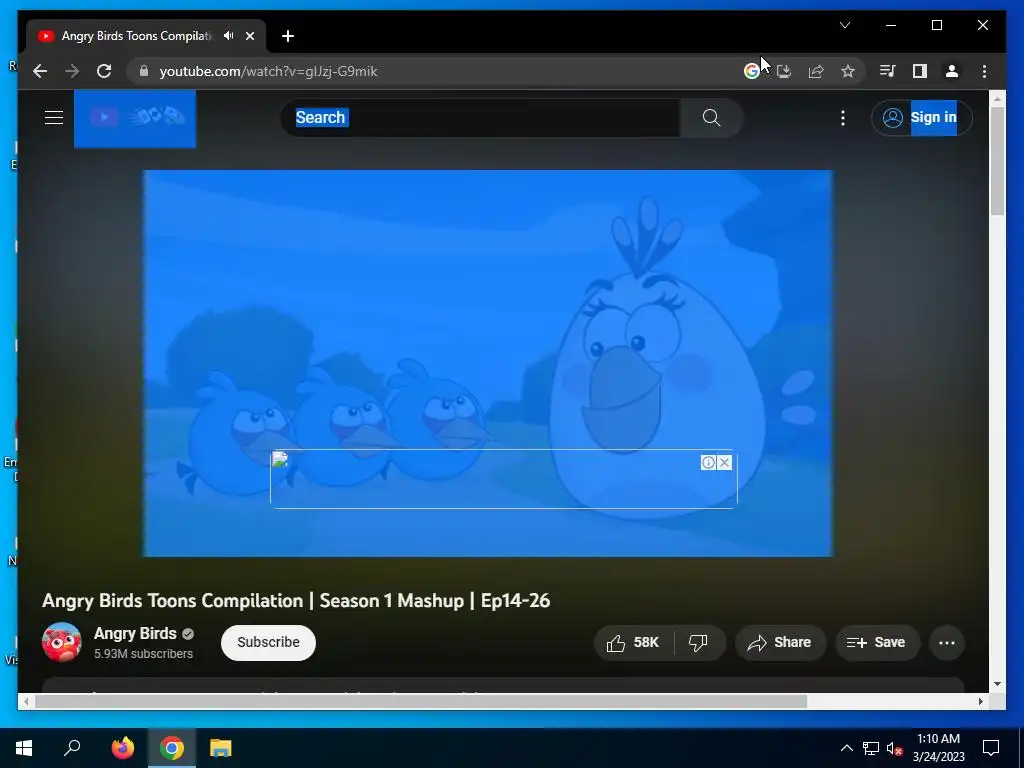This screenshot has width=1024, height=768.
Task: Like the video with thumbs up 58K
Action: (633, 643)
